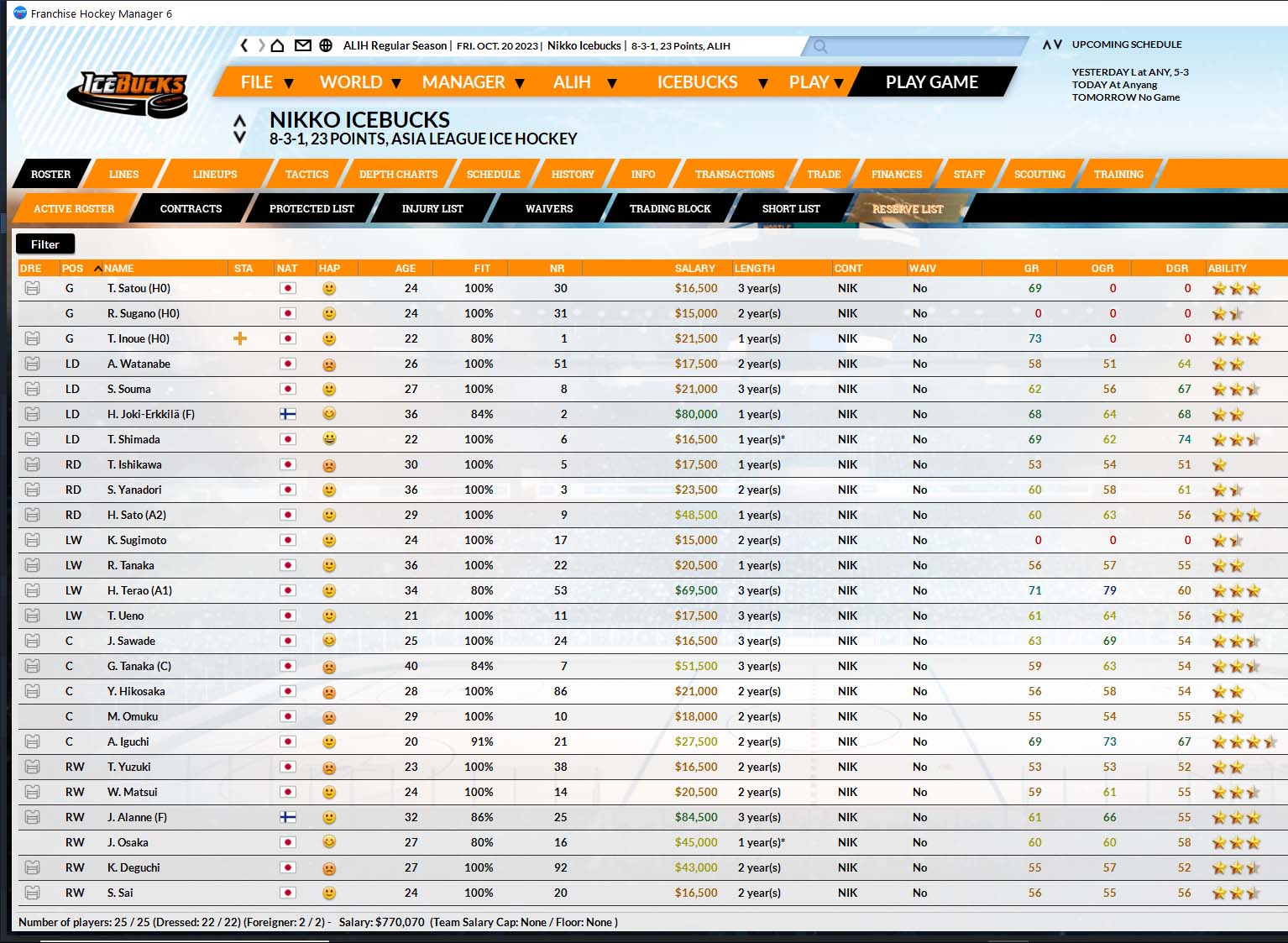Expand the MANAGER dropdown menu

point(473,82)
